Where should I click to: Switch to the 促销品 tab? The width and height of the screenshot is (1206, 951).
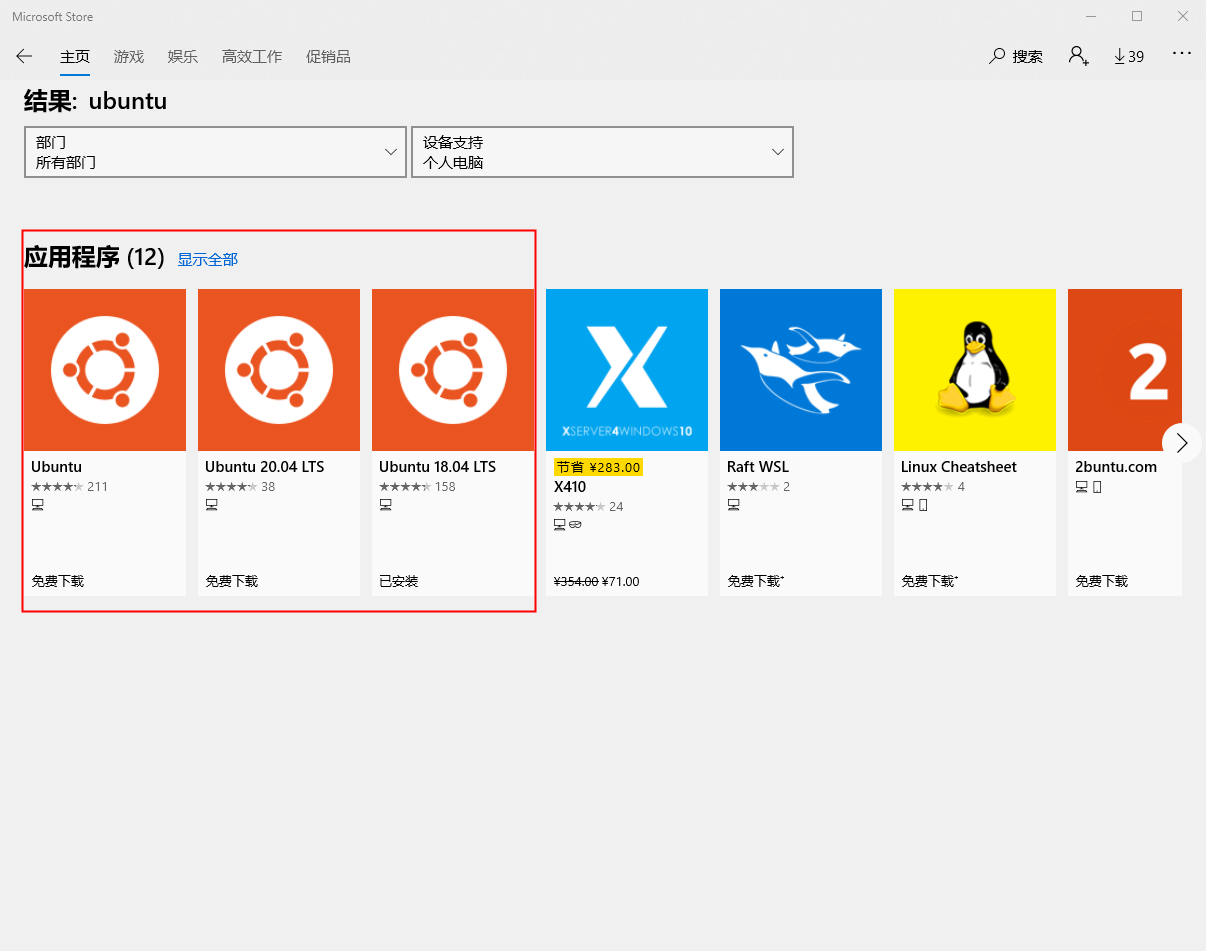coord(328,57)
